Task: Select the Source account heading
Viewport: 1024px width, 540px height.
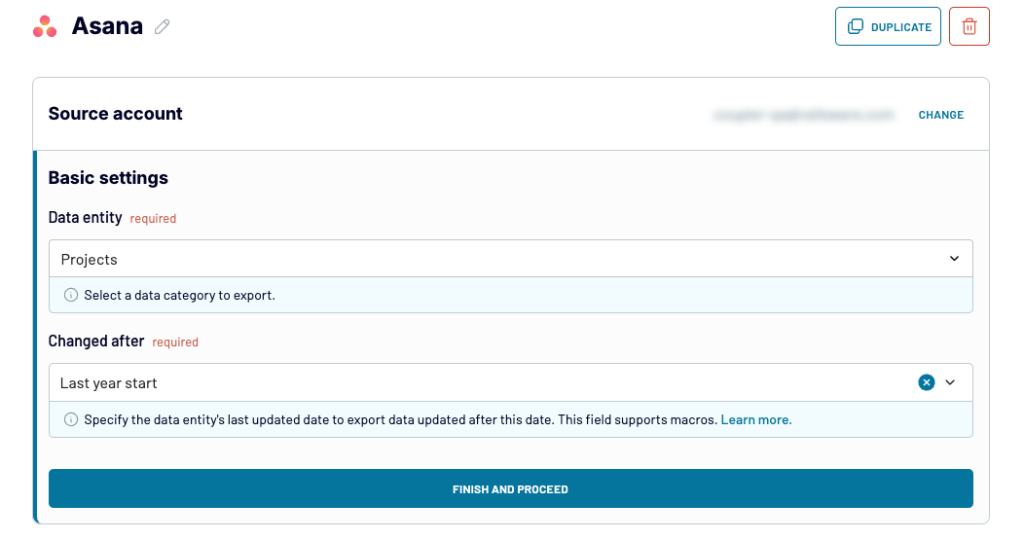Action: tap(116, 114)
